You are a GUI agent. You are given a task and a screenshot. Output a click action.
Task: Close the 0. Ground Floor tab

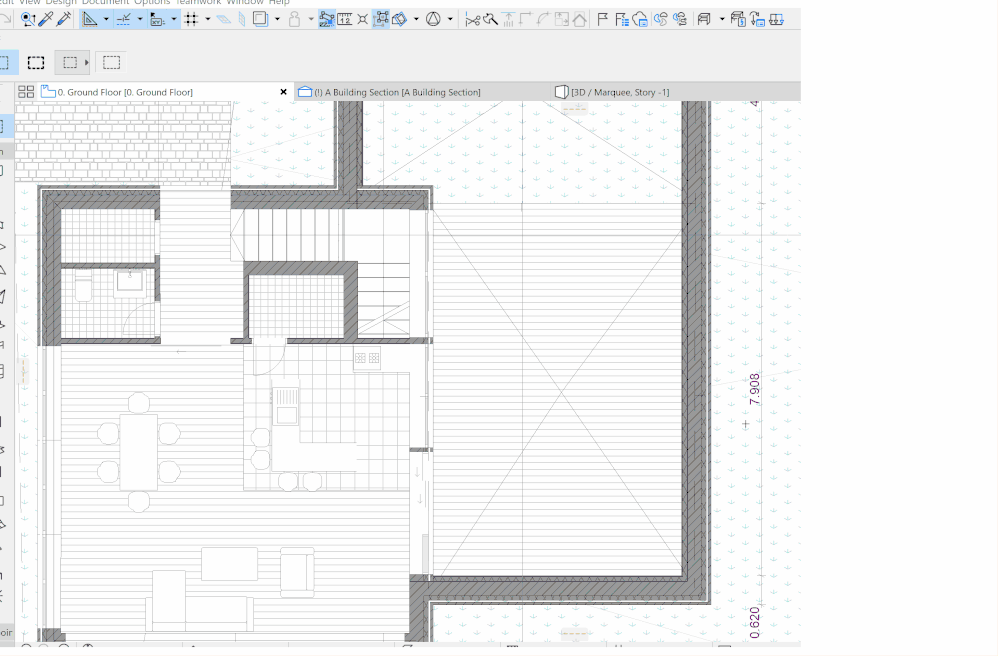tap(284, 92)
